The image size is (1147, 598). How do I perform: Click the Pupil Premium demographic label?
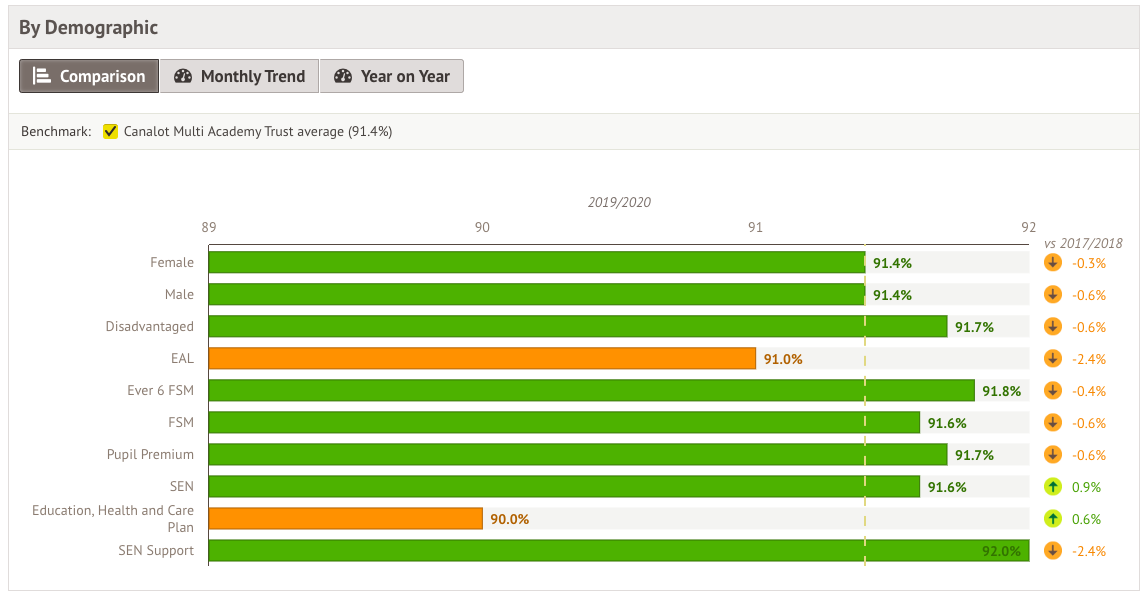click(x=150, y=455)
